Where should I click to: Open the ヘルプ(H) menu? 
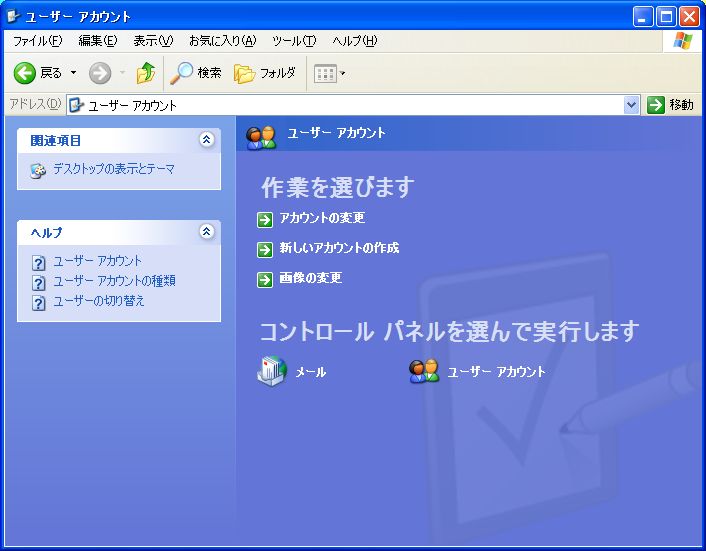pyautogui.click(x=354, y=41)
